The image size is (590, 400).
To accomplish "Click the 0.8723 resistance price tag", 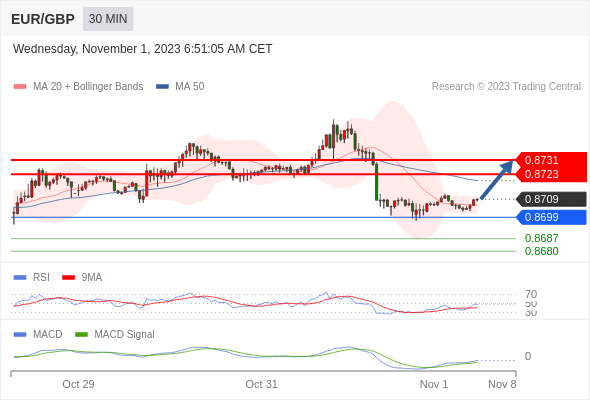I will click(551, 174).
